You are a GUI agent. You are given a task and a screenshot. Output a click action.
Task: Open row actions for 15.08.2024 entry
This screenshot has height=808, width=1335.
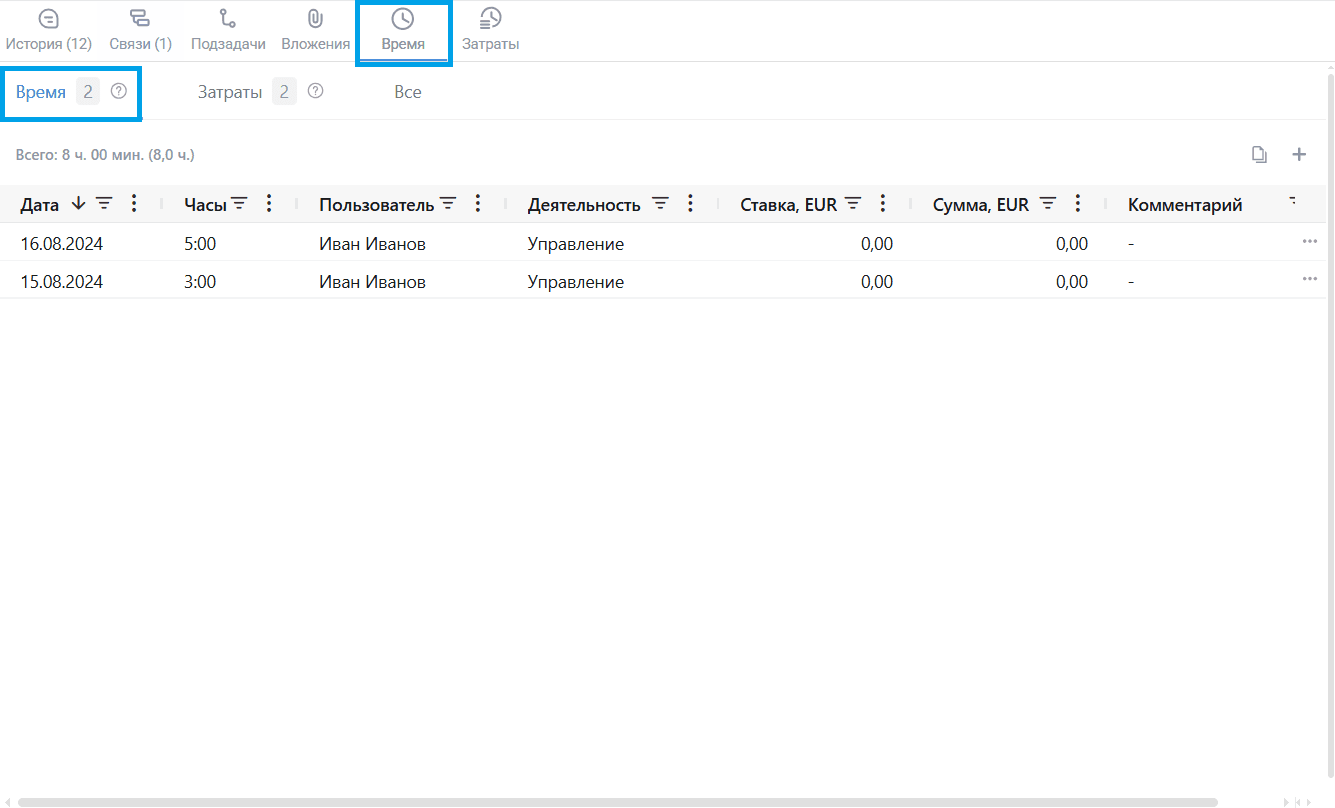[1310, 279]
